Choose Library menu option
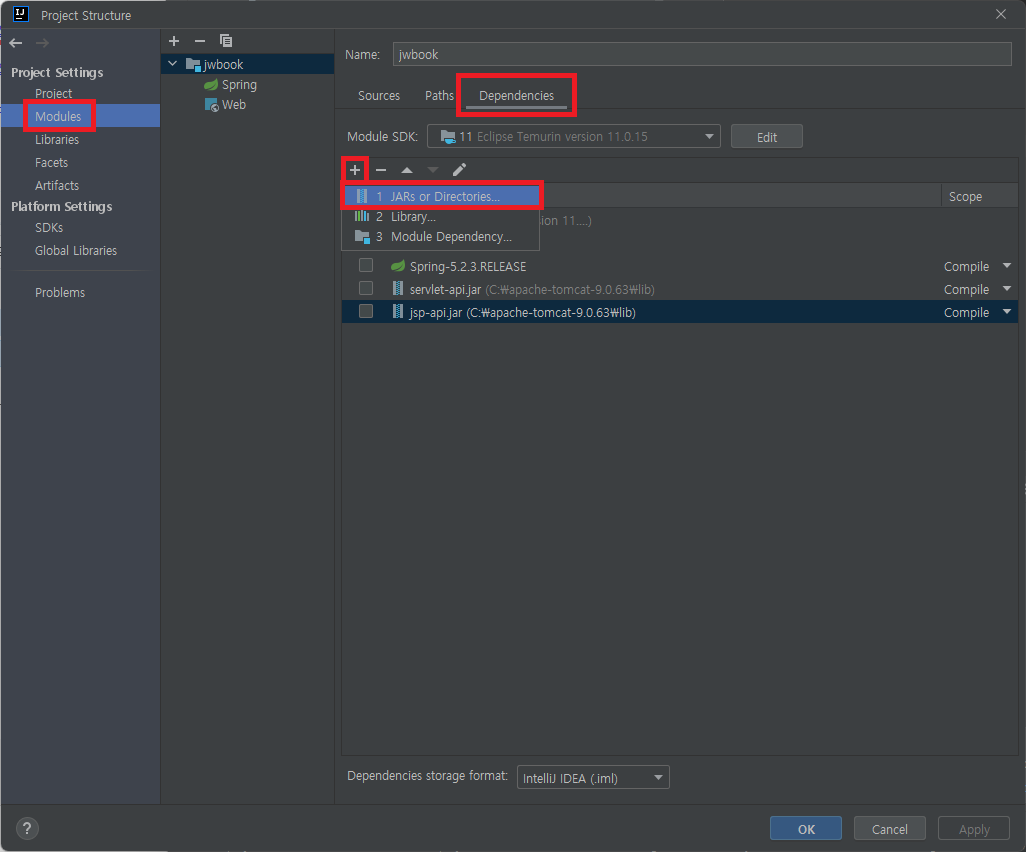The width and height of the screenshot is (1026, 852). pos(440,217)
